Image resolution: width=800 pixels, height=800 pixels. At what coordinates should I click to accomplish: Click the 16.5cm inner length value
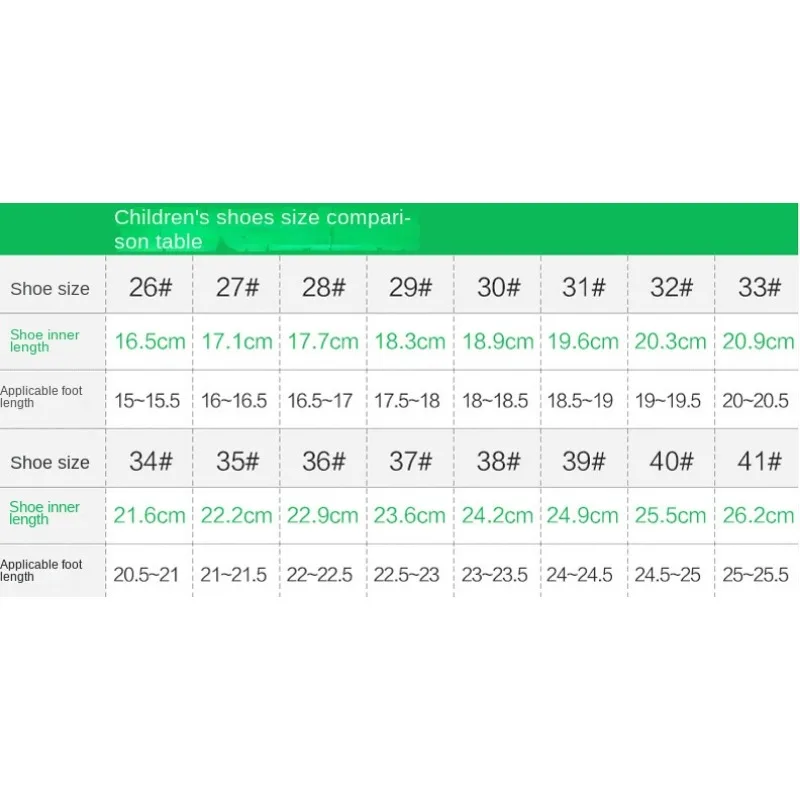click(150, 341)
